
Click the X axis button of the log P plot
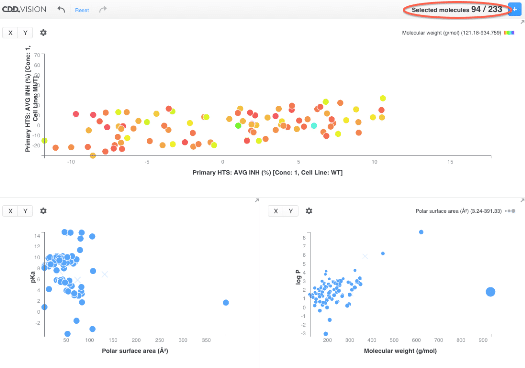(276, 211)
